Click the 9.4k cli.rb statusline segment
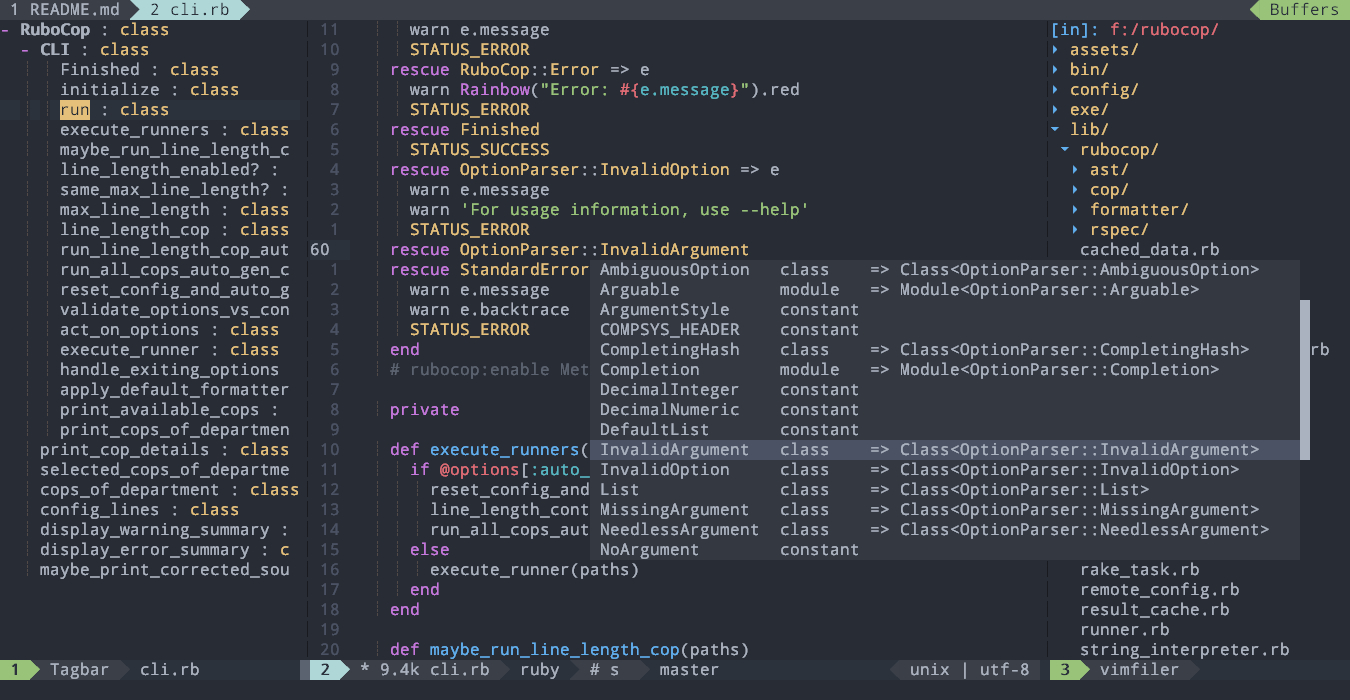Screen dimensions: 1350x700 tap(435, 670)
